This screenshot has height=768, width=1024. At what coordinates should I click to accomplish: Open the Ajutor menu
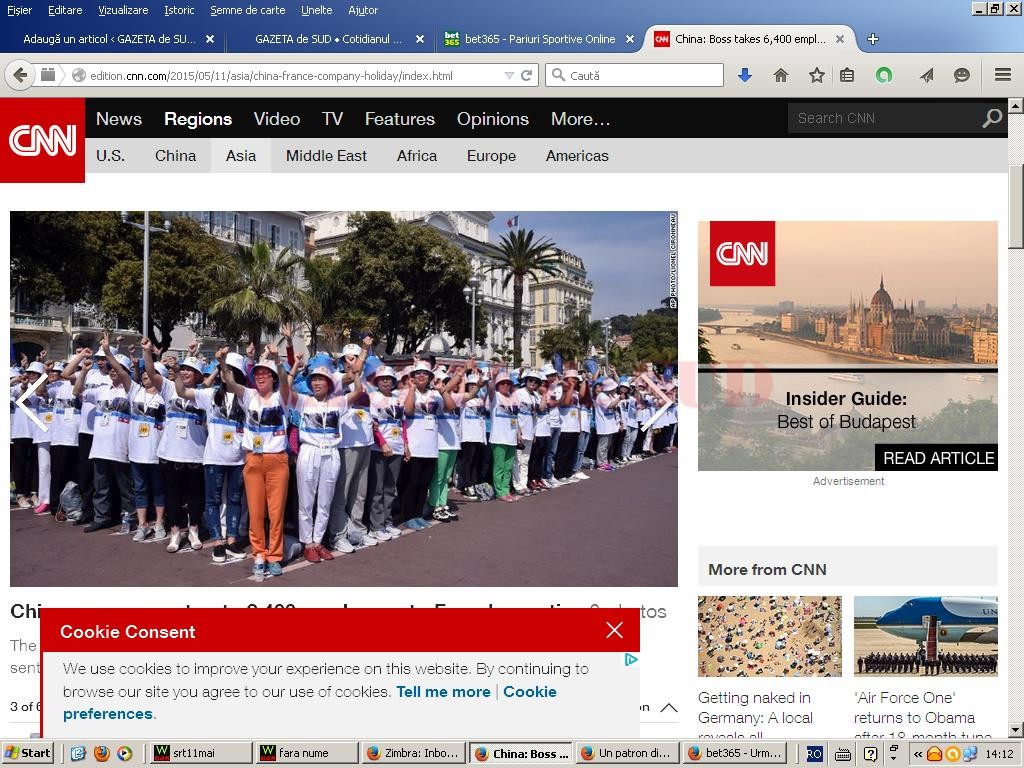[x=363, y=10]
